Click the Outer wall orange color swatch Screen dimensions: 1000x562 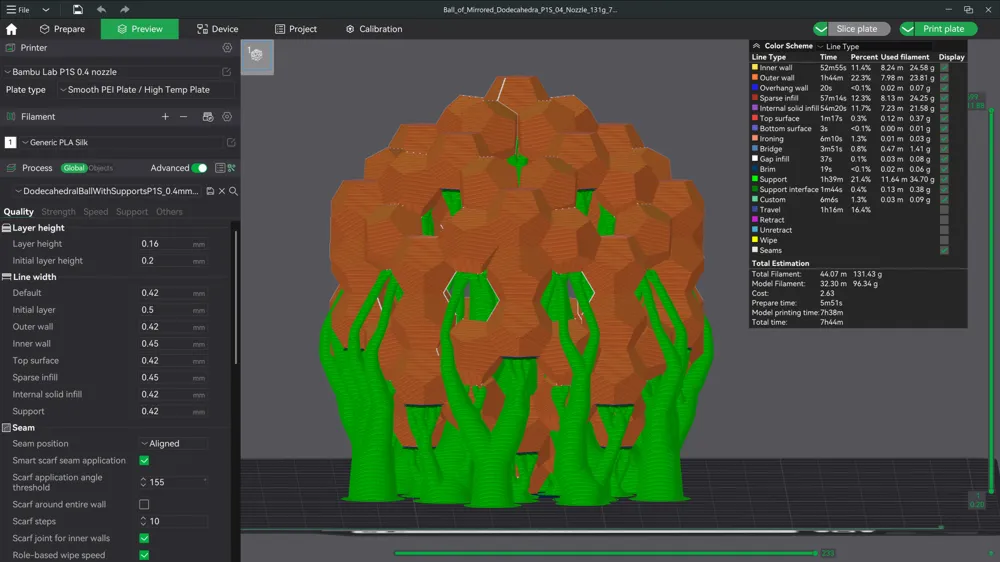(x=755, y=78)
